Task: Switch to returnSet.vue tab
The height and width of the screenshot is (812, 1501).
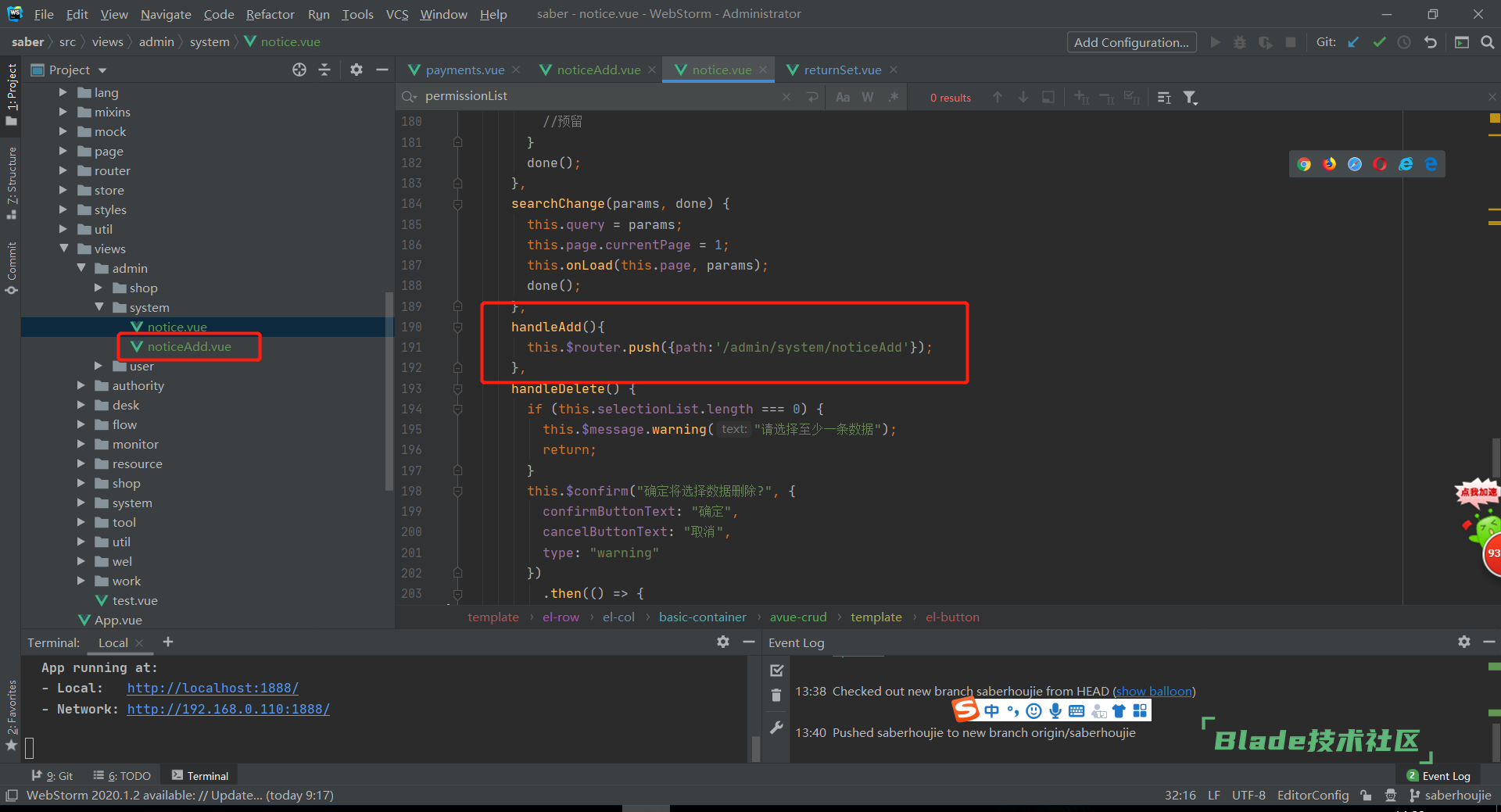Action: tap(842, 70)
